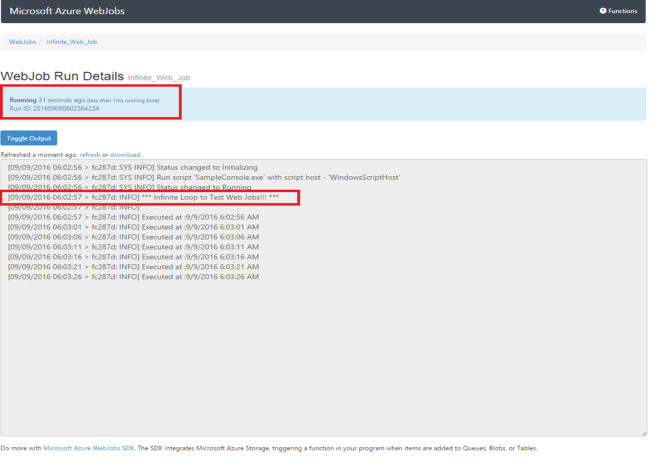
Task: Click the Running status text
Action: [23, 100]
